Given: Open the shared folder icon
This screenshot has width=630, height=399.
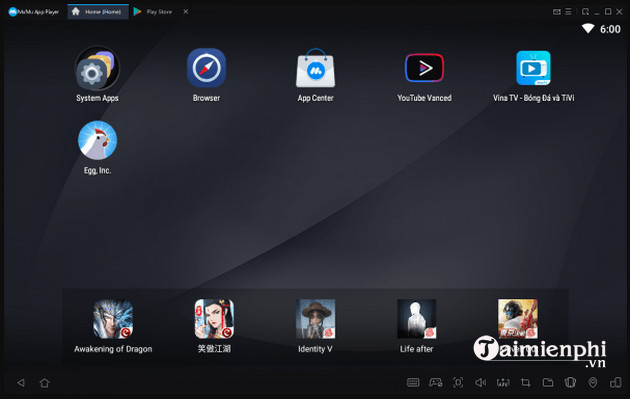Looking at the screenshot, I should (x=548, y=383).
